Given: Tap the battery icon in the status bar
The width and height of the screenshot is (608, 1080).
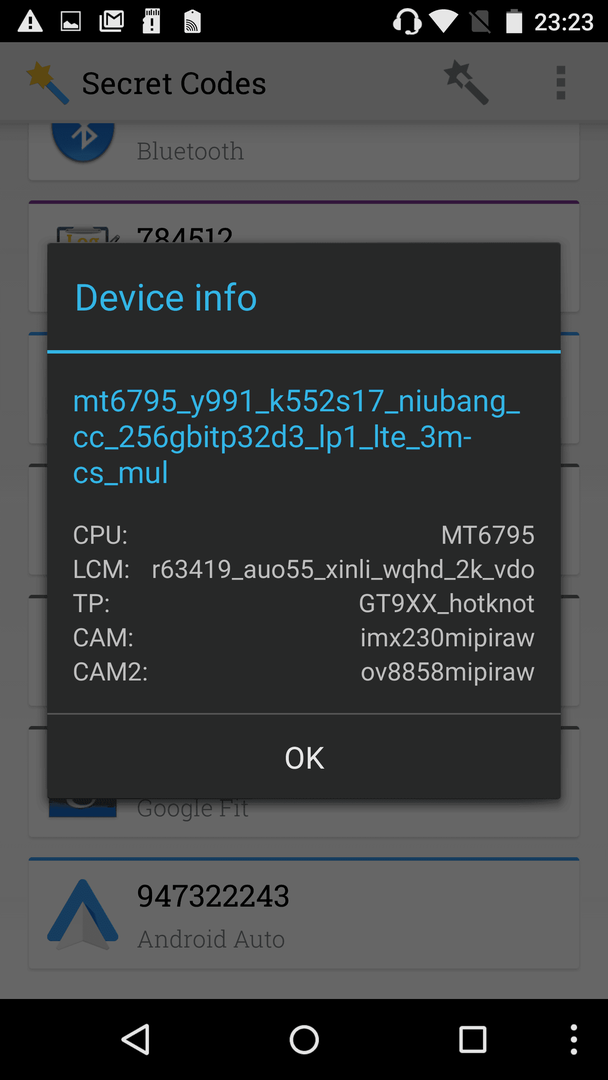Looking at the screenshot, I should (514, 21).
